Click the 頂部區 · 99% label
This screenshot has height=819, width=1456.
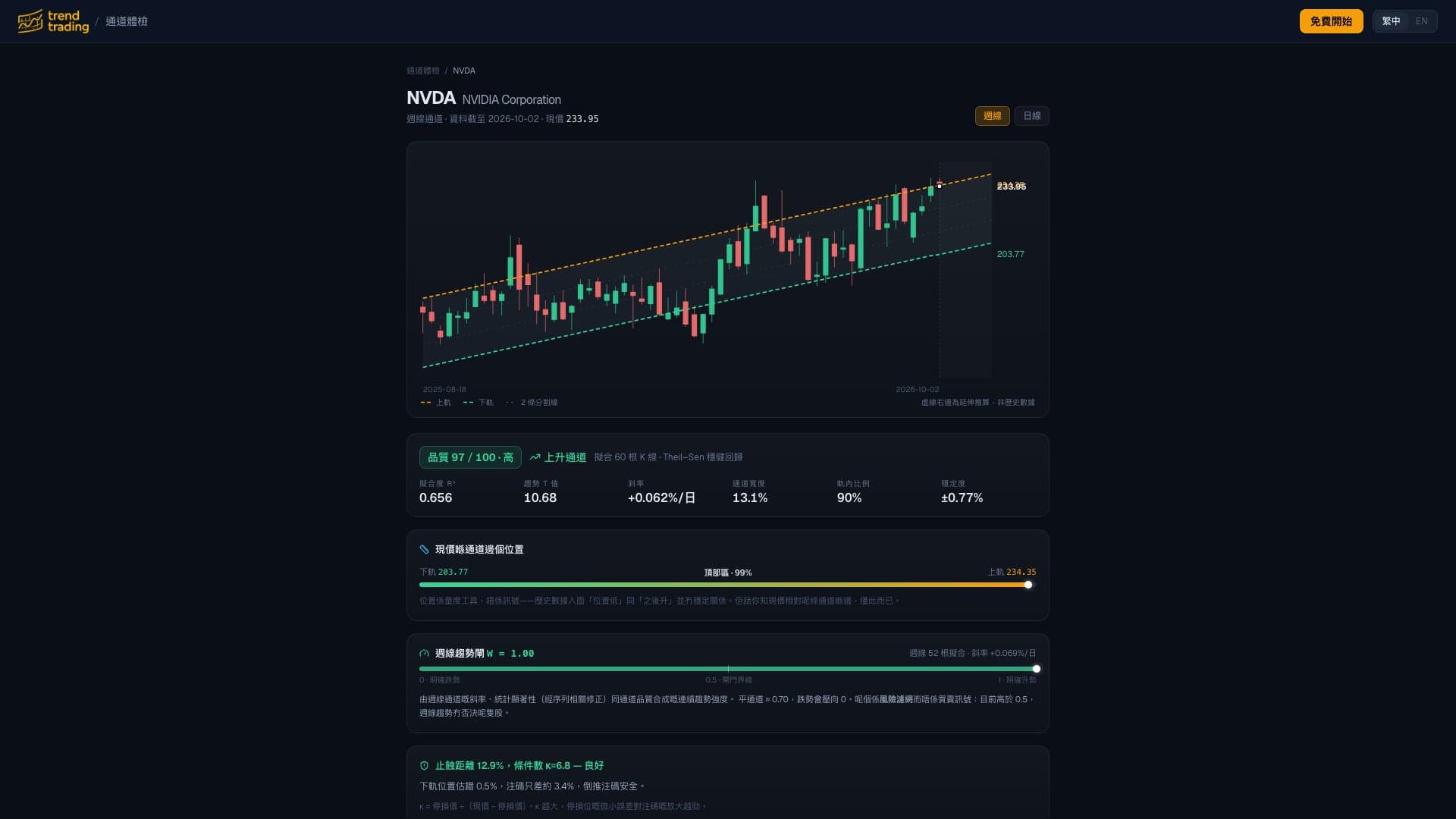click(x=728, y=573)
